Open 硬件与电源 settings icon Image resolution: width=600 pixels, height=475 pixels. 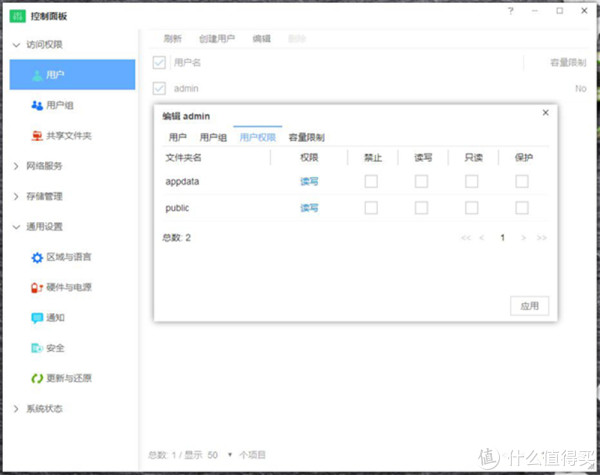(x=37, y=287)
